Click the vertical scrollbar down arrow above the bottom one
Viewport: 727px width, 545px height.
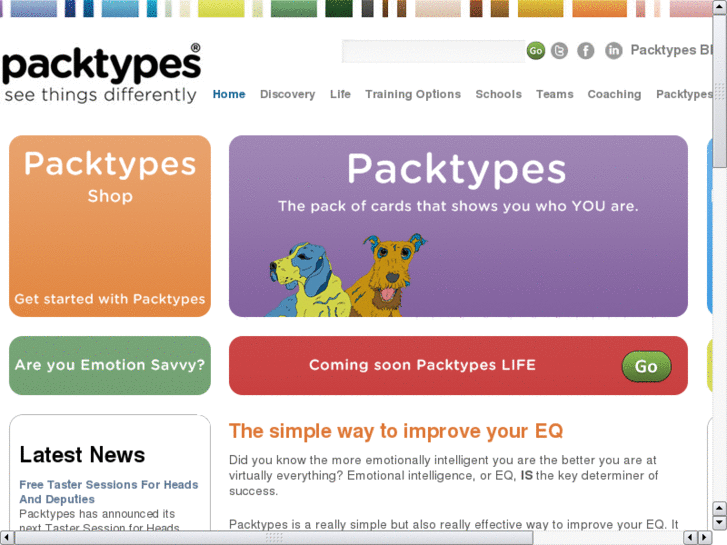point(720,508)
